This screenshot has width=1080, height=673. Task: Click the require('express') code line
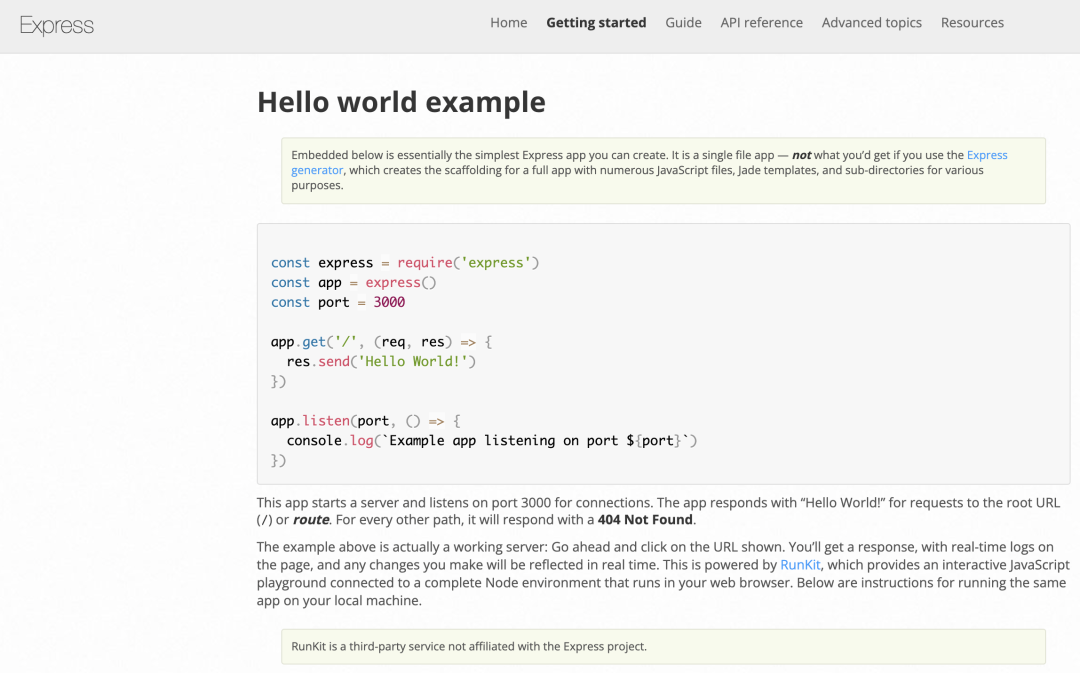click(x=405, y=263)
